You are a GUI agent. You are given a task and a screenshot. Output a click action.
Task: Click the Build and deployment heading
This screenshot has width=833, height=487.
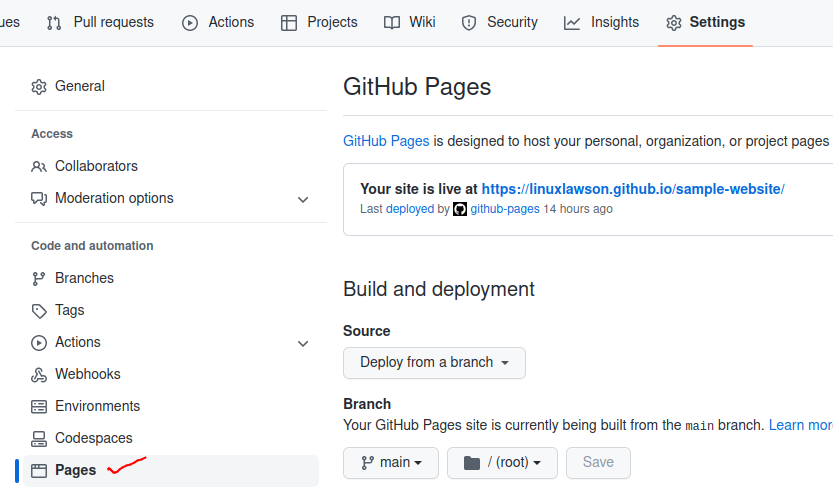click(439, 289)
